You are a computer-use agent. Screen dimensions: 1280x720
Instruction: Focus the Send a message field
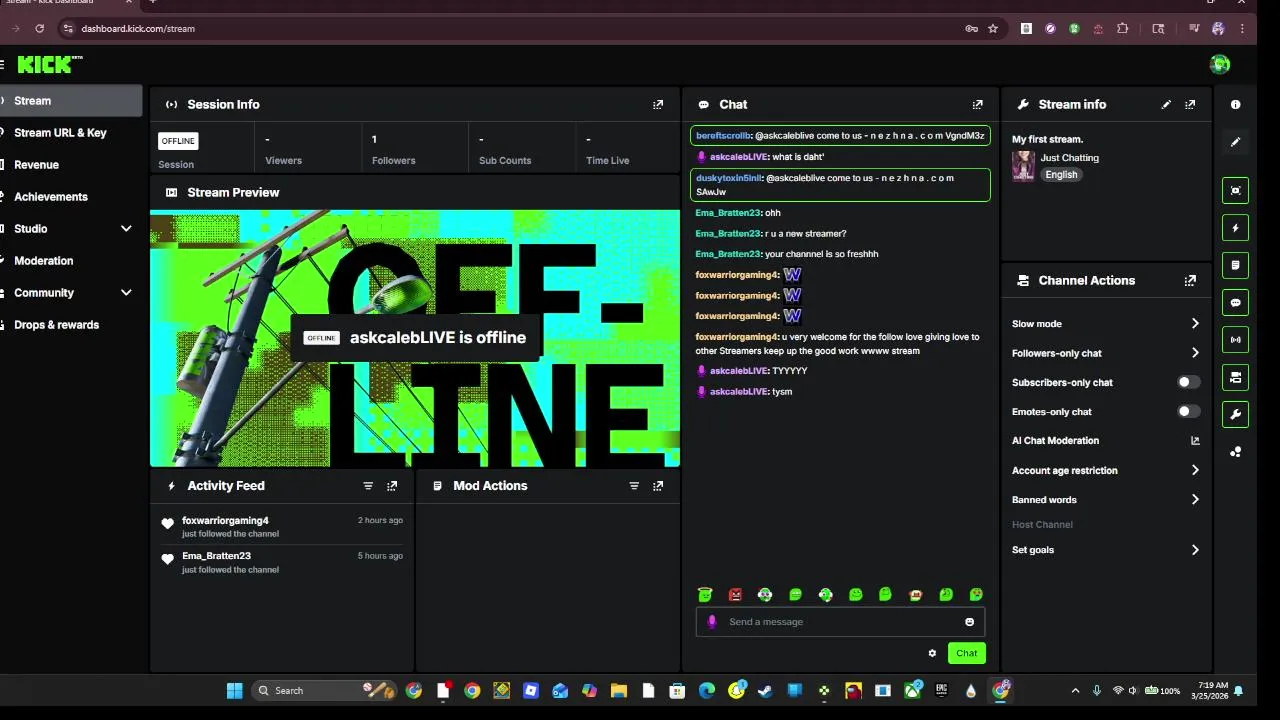[x=840, y=622]
